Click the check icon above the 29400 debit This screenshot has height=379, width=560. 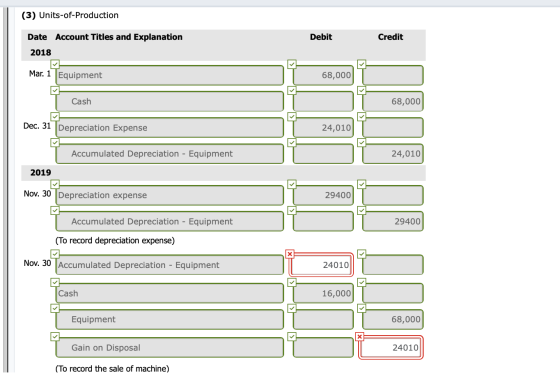coord(292,184)
